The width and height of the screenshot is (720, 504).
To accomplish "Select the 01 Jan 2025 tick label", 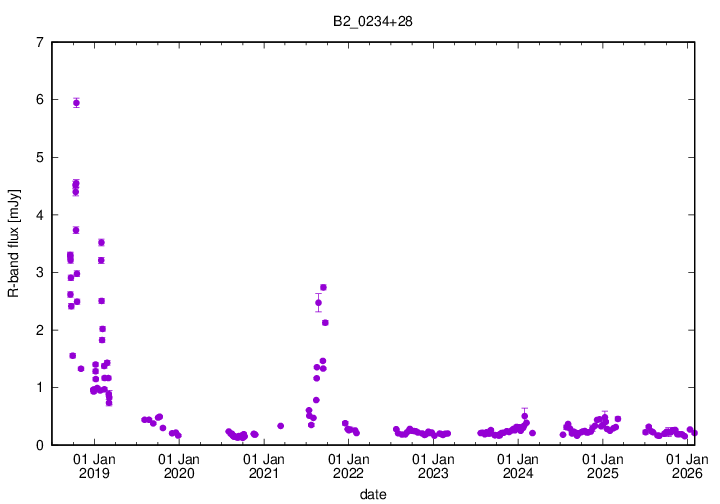I will tap(603, 465).
